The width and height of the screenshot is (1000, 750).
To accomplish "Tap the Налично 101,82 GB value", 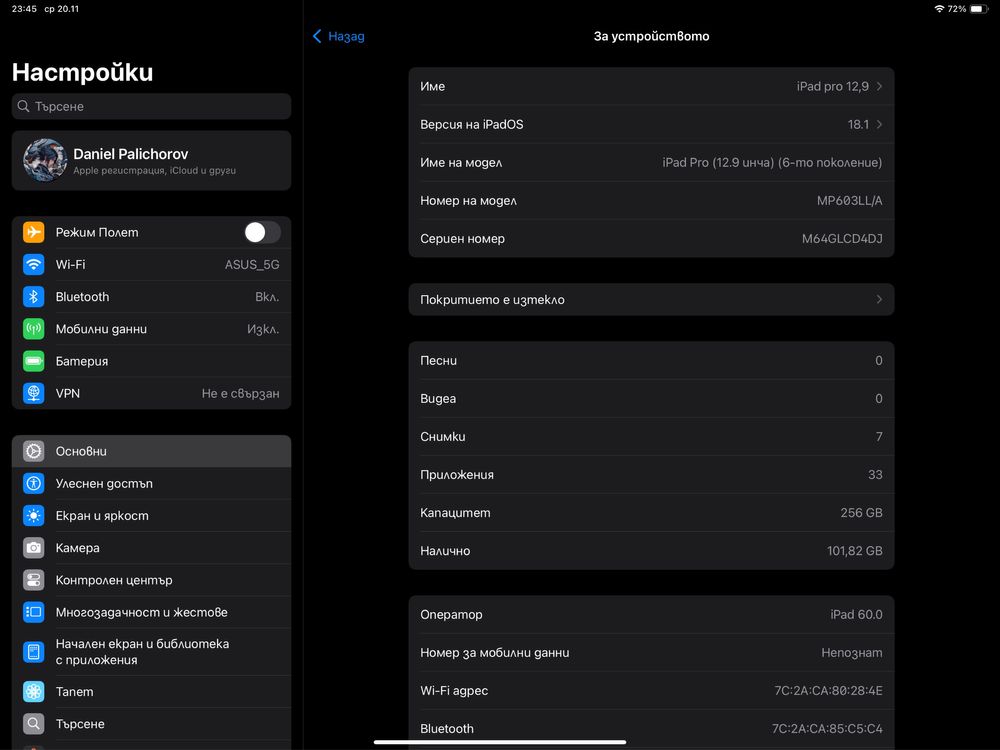I will (x=855, y=550).
